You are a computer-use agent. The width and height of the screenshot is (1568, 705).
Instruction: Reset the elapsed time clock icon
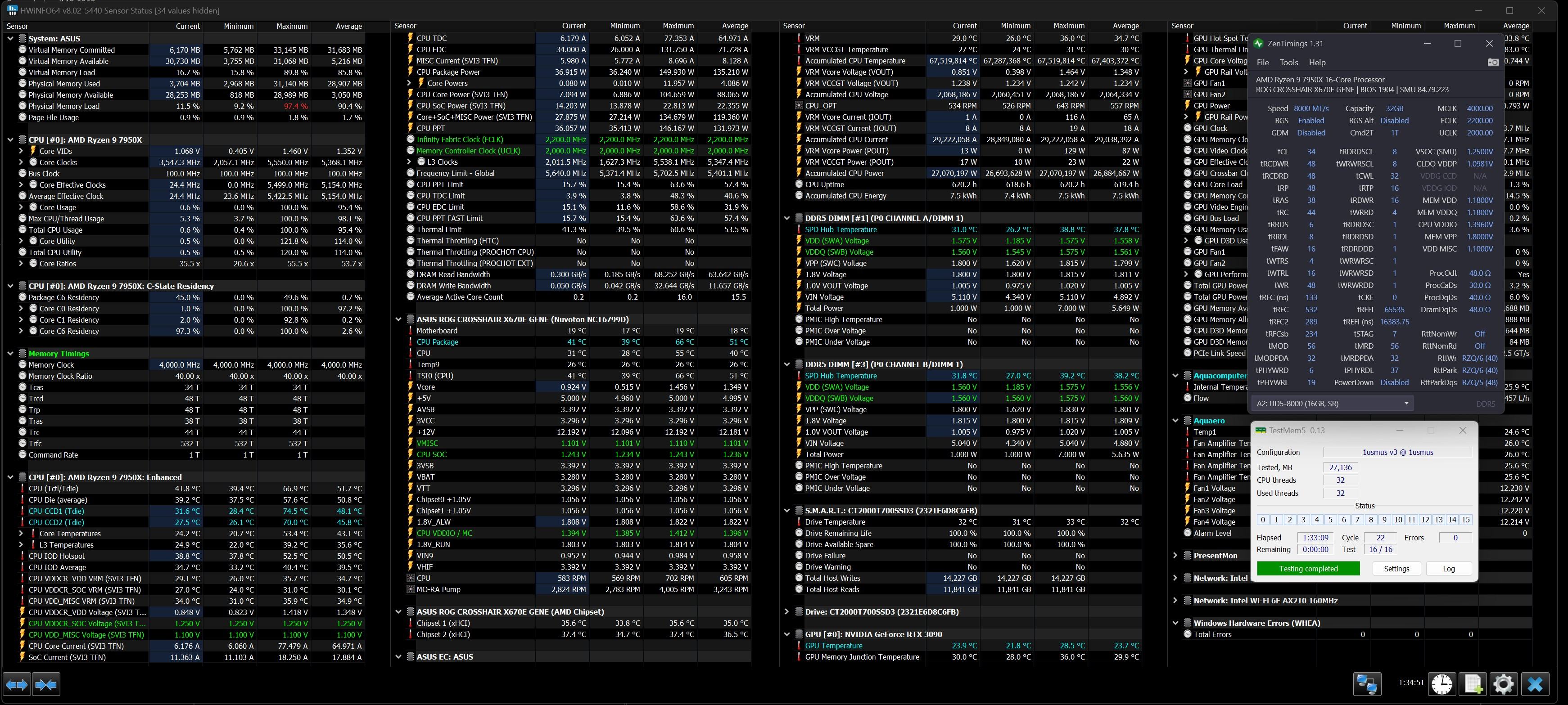pos(1441,684)
